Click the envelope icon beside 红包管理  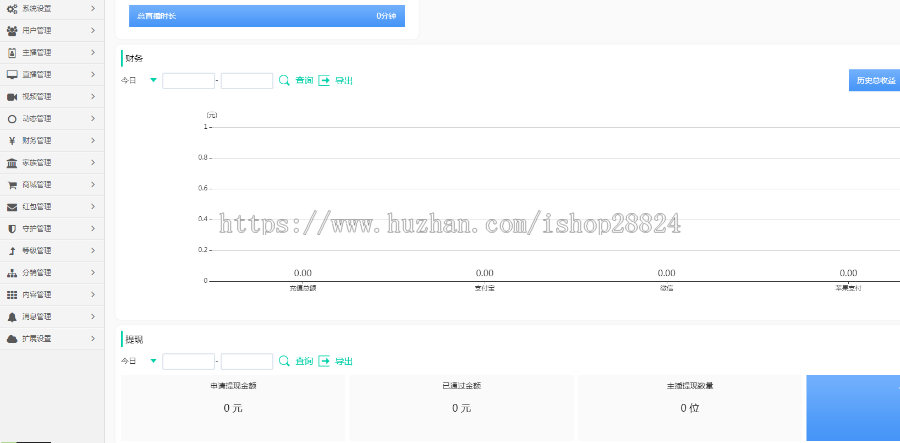[12, 206]
